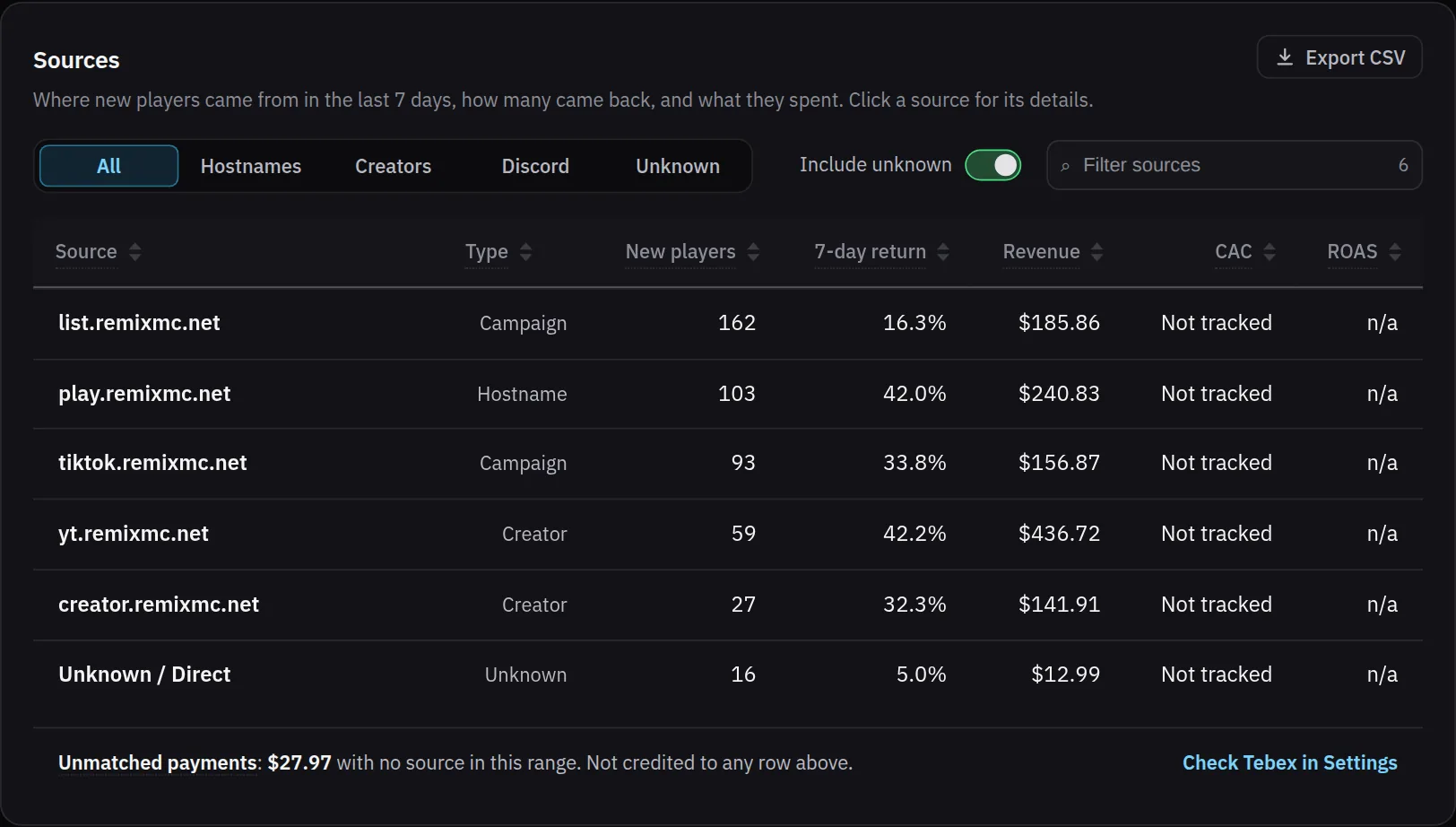This screenshot has width=1456, height=827.
Task: Click the Hostname type cell
Action: coord(522,394)
